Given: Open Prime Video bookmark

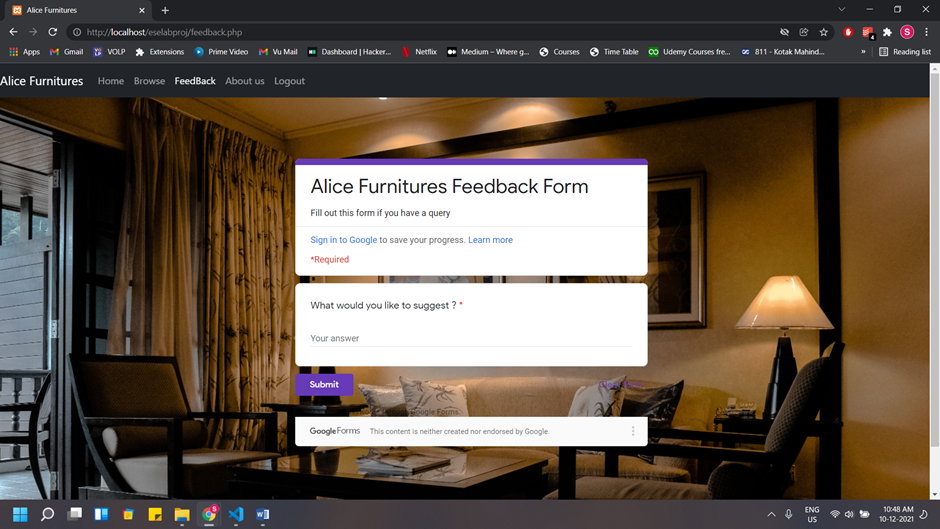Looking at the screenshot, I should click(221, 52).
